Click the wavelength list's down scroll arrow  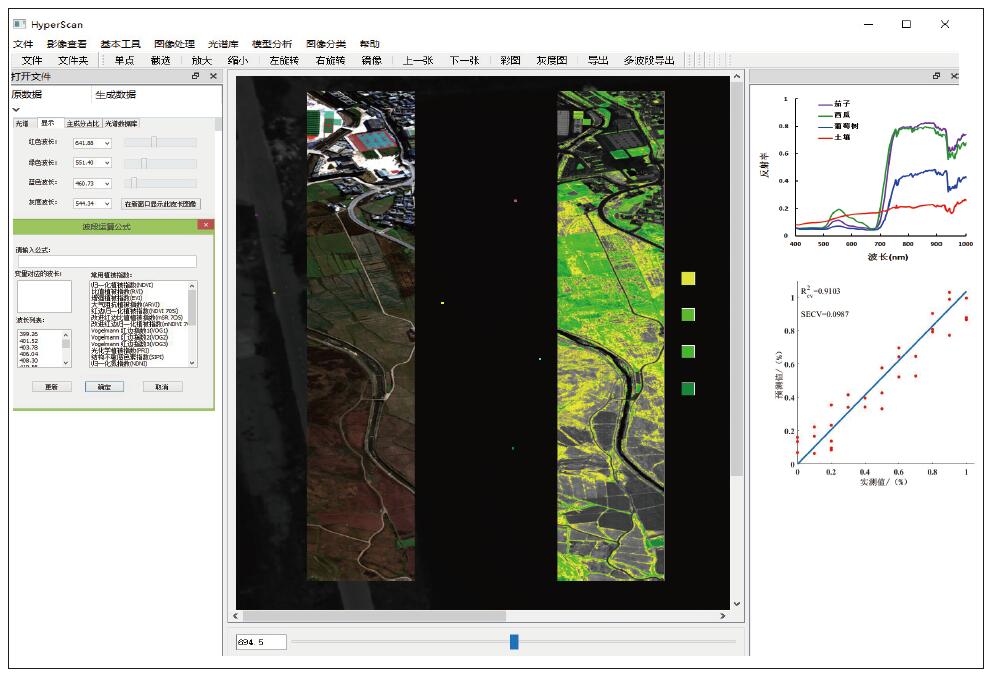66,363
